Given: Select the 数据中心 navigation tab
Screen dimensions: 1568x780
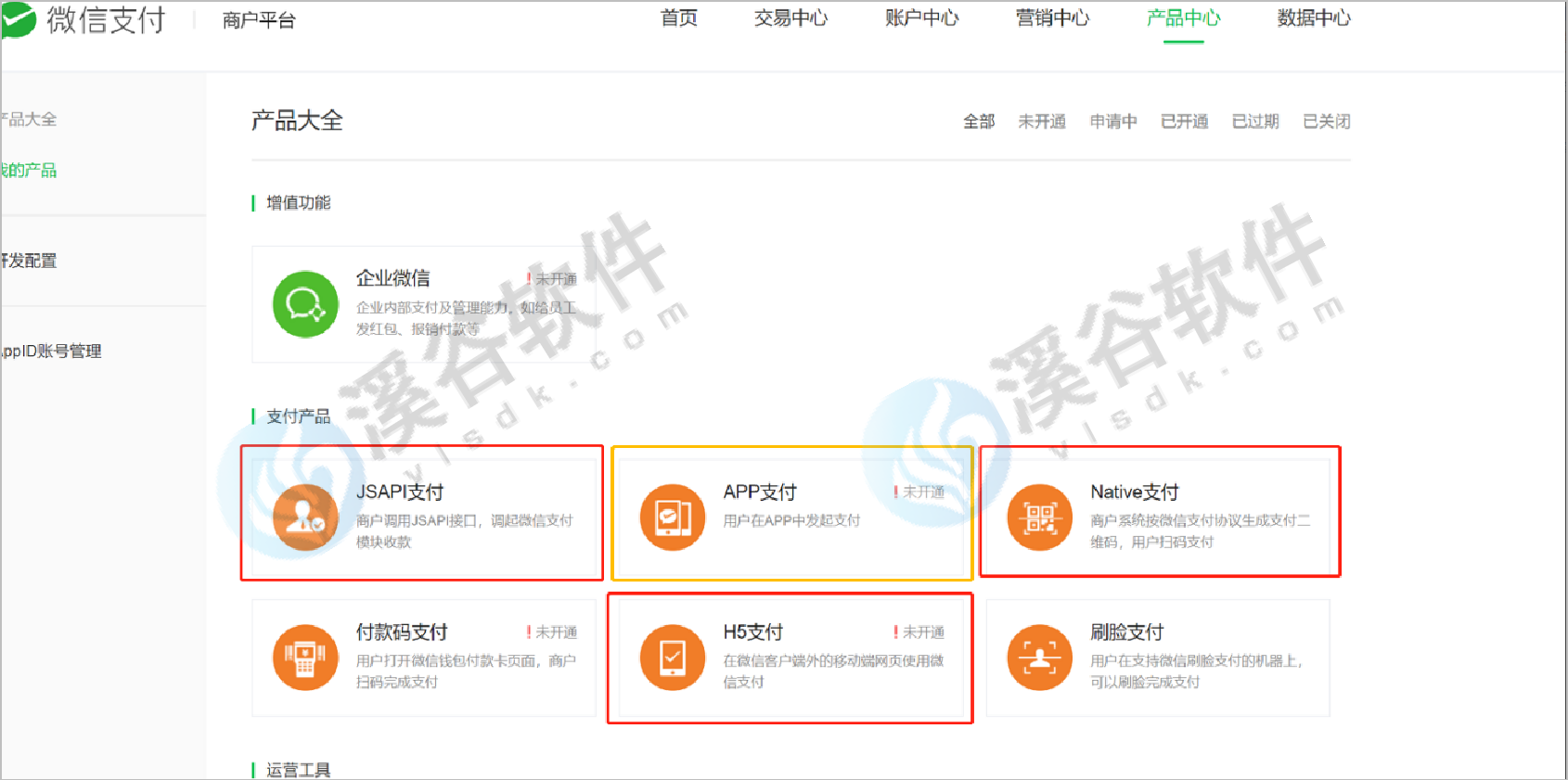Looking at the screenshot, I should click(x=1314, y=19).
